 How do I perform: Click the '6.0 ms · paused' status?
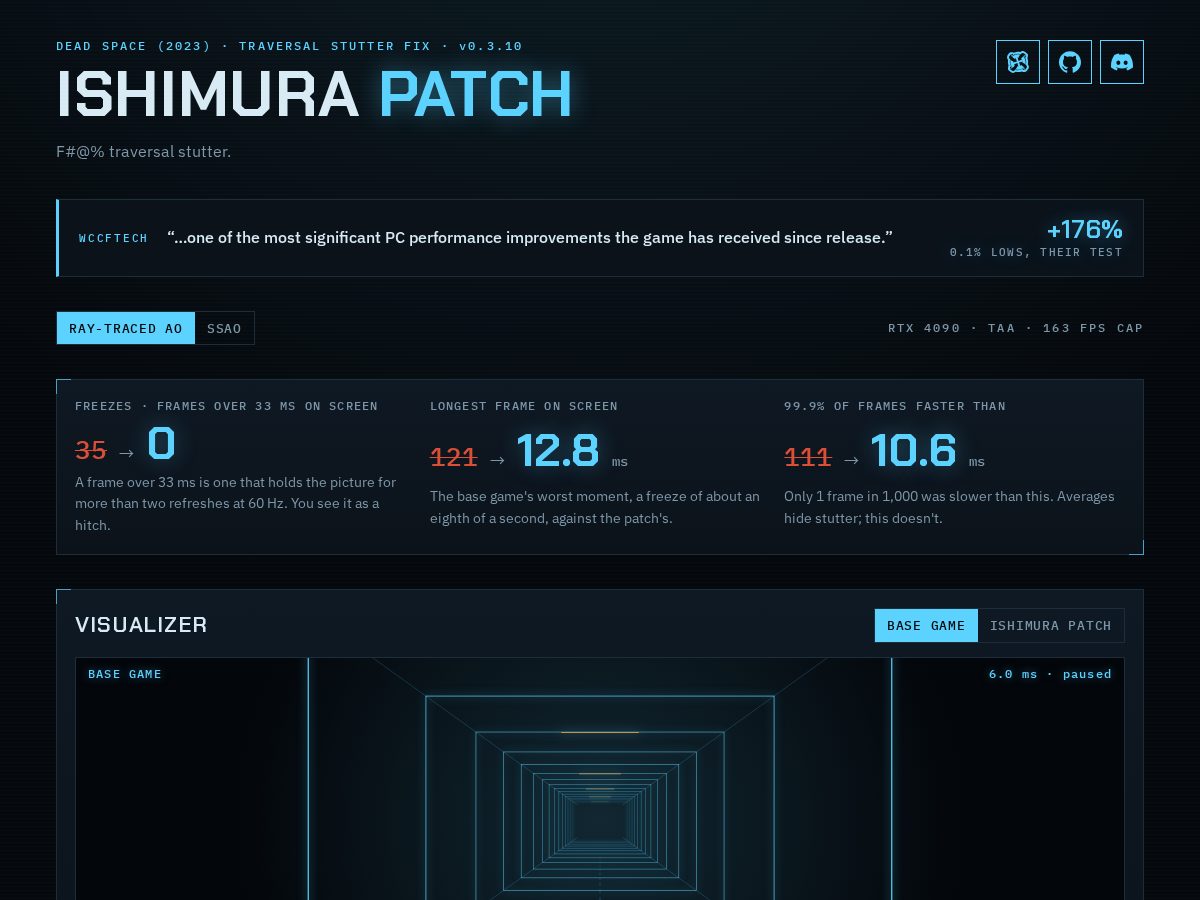pos(1050,674)
